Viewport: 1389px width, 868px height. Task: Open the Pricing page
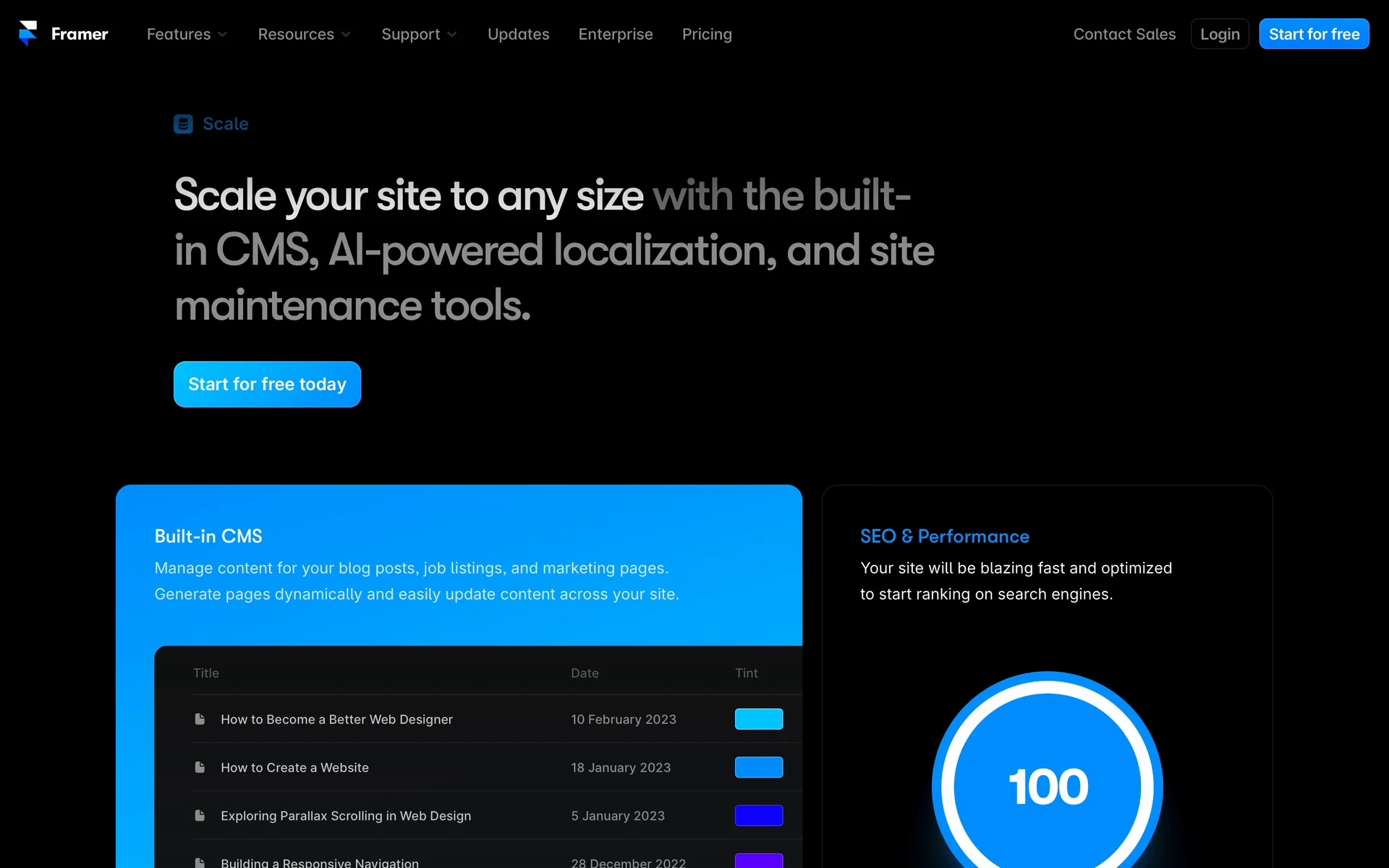707,34
